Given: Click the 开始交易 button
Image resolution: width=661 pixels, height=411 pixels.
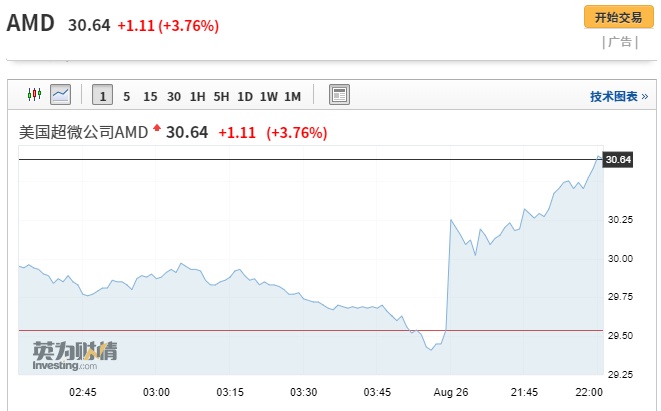Looking at the screenshot, I should point(619,17).
